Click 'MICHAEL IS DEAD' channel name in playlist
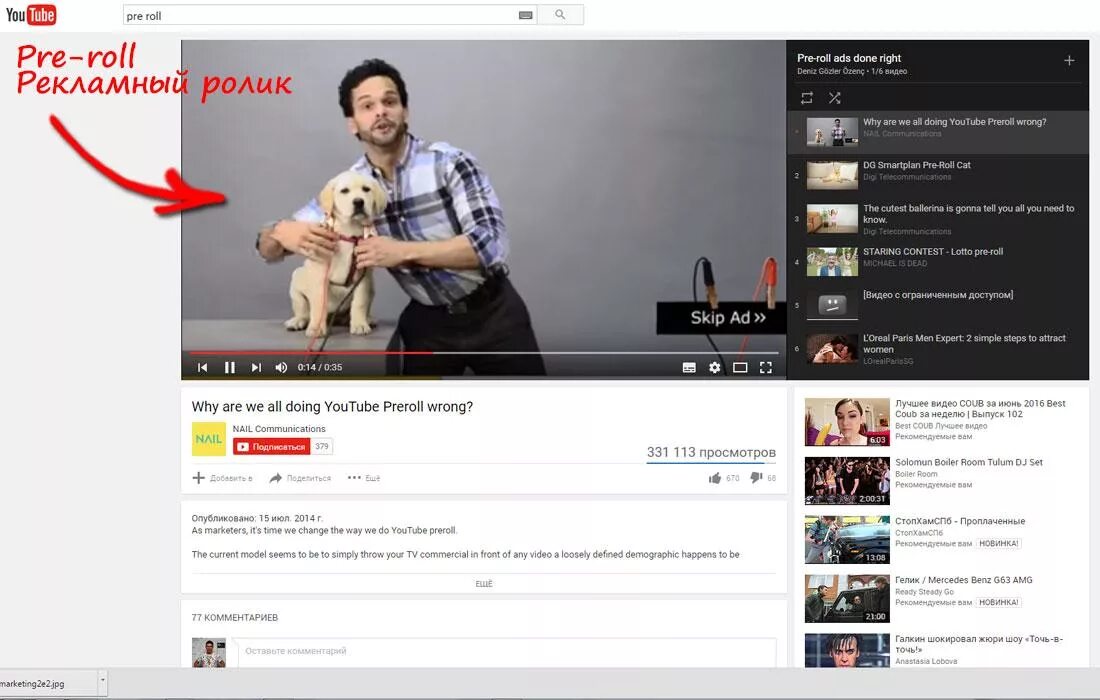Viewport: 1100px width, 700px height. coord(894,264)
